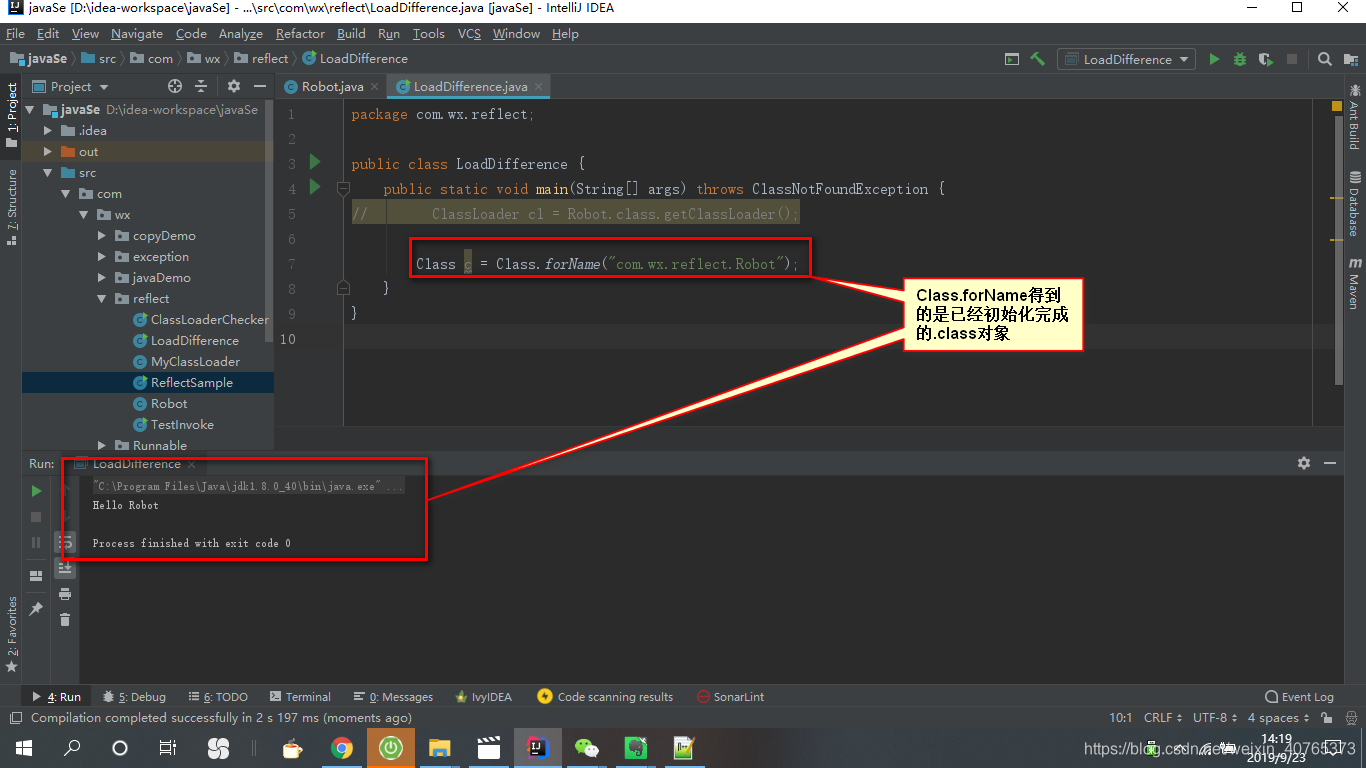Viewport: 1366px width, 768px height.
Task: Expand the copyDemo package
Action: coord(102,236)
